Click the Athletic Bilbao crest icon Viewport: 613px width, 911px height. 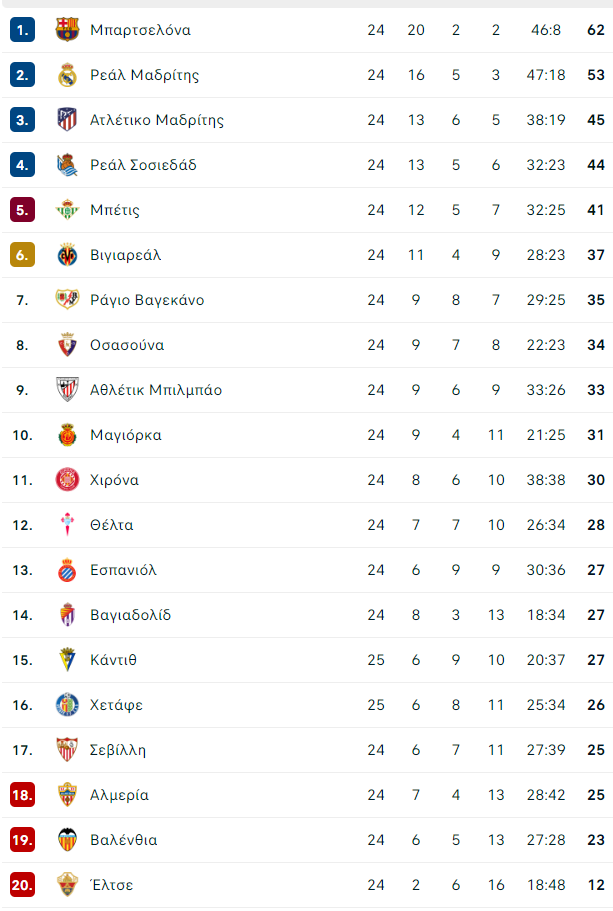click(x=67, y=390)
